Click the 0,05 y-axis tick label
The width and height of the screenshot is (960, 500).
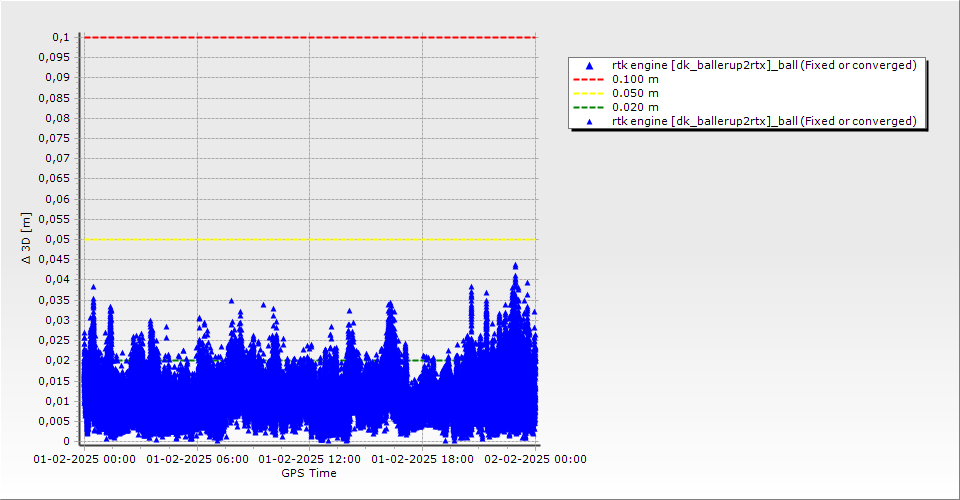click(58, 239)
